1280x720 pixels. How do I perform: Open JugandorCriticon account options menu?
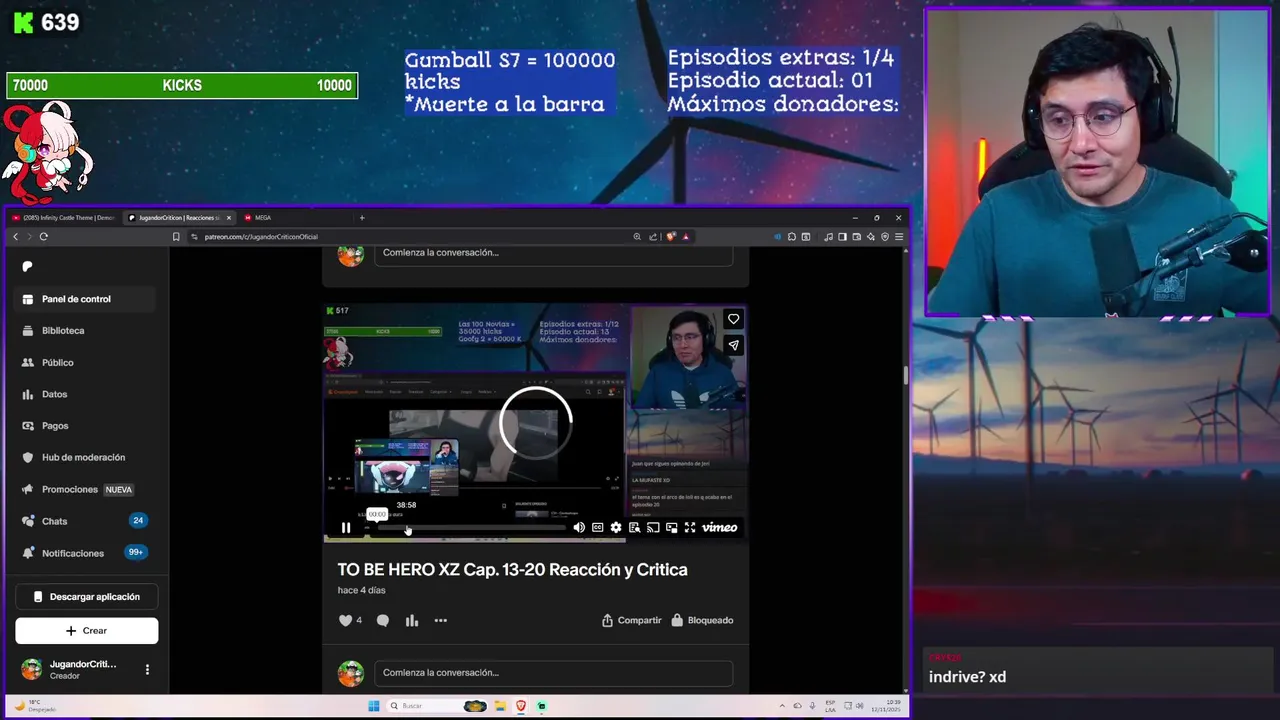point(147,670)
